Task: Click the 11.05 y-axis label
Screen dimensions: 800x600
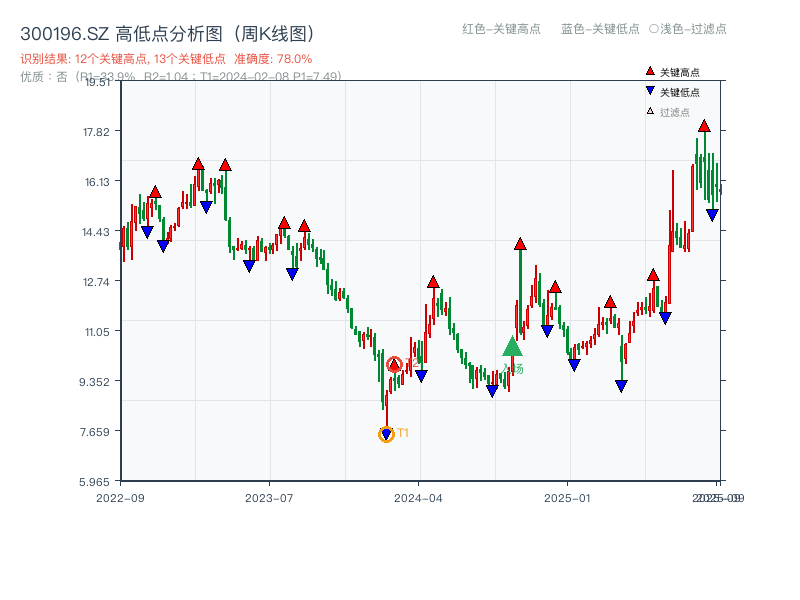Action: [x=97, y=332]
